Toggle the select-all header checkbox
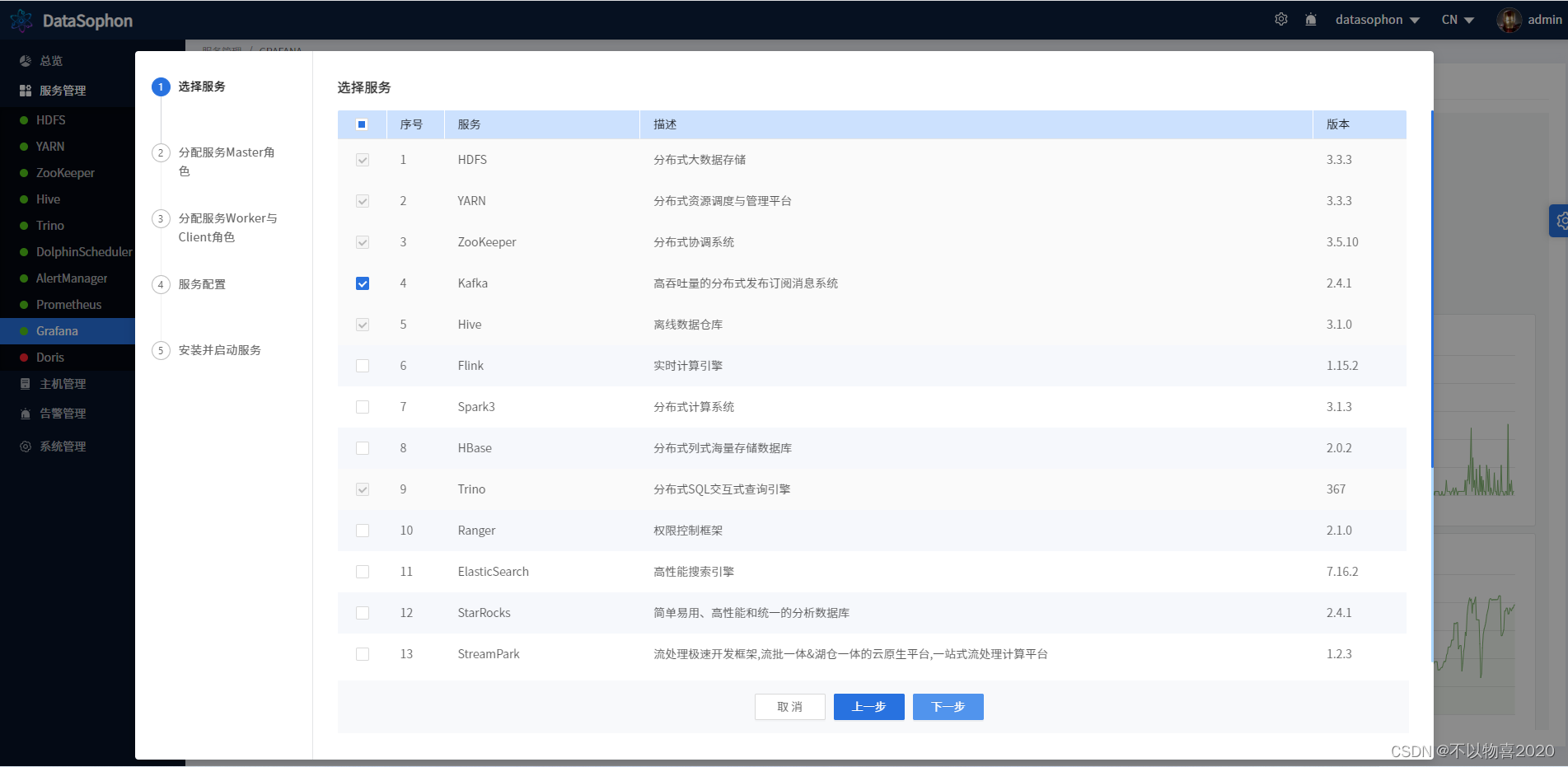Viewport: 1568px width, 767px height. (362, 124)
